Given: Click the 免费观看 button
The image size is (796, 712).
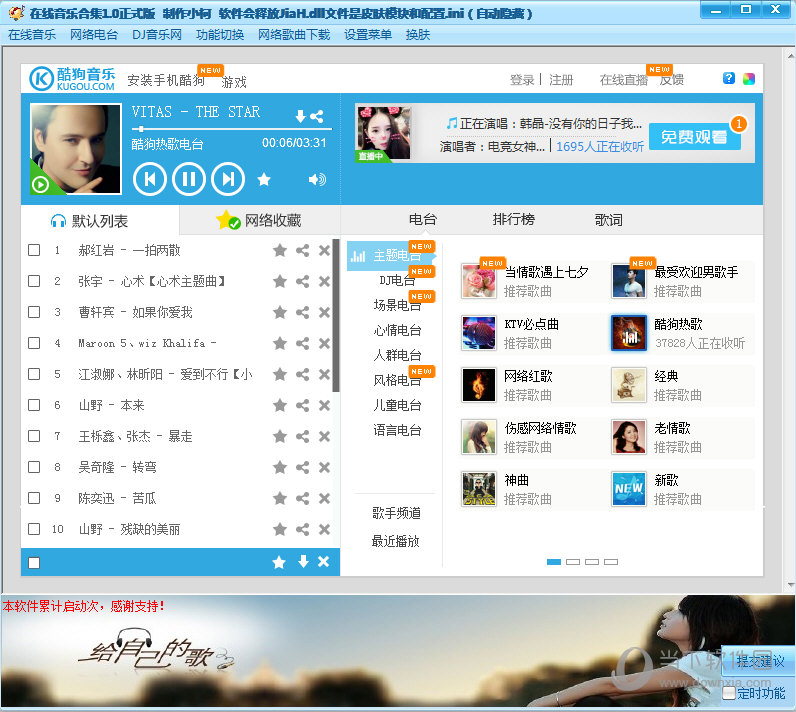Looking at the screenshot, I should click(x=694, y=136).
